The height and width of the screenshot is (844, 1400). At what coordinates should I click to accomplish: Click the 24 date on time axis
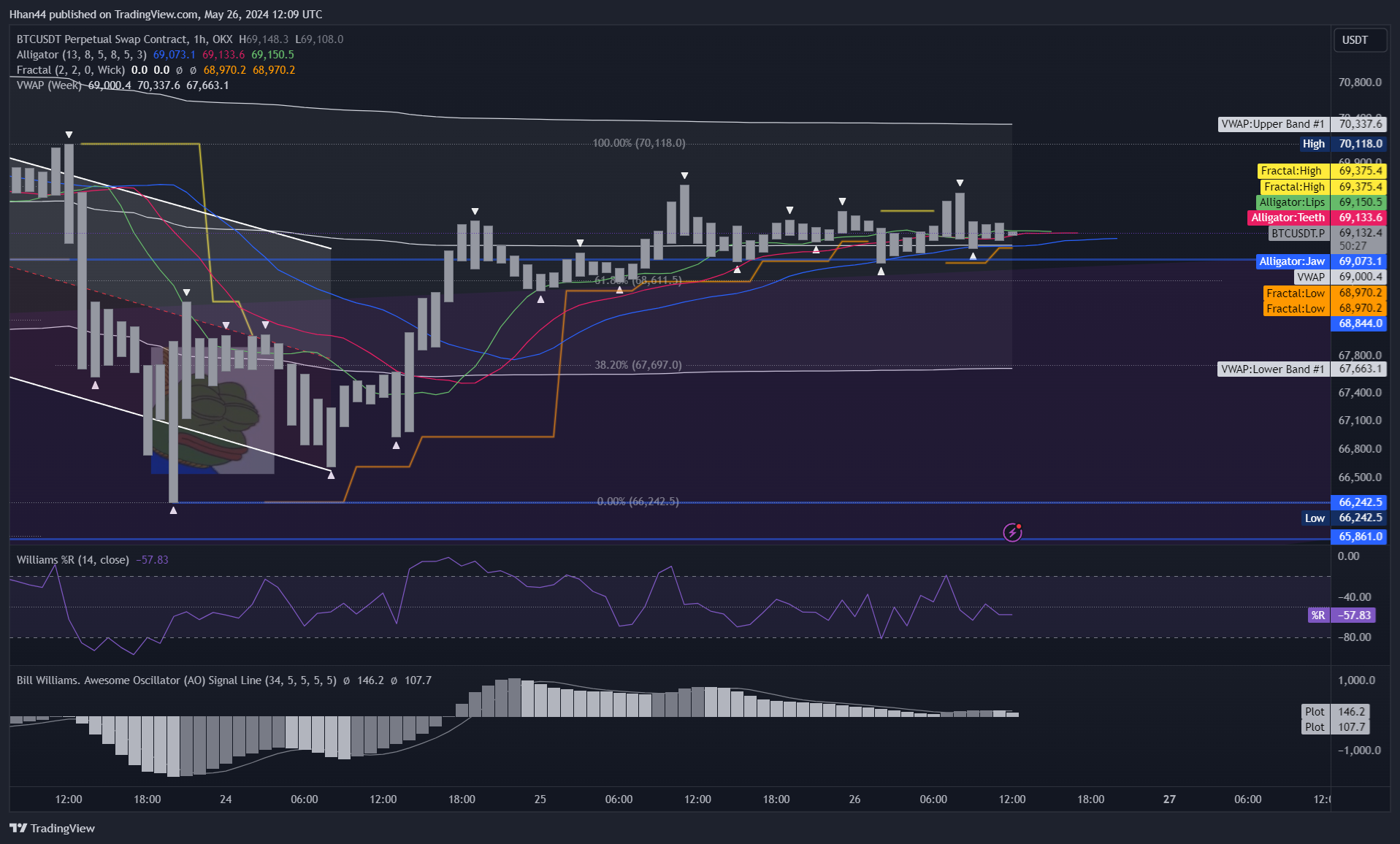(x=226, y=799)
